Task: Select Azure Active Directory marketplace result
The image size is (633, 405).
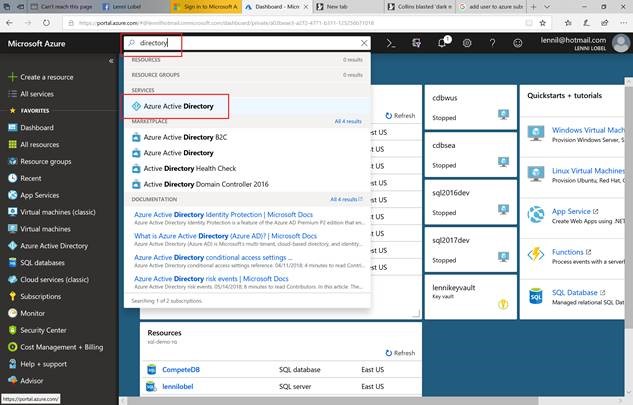Action: pos(173,153)
